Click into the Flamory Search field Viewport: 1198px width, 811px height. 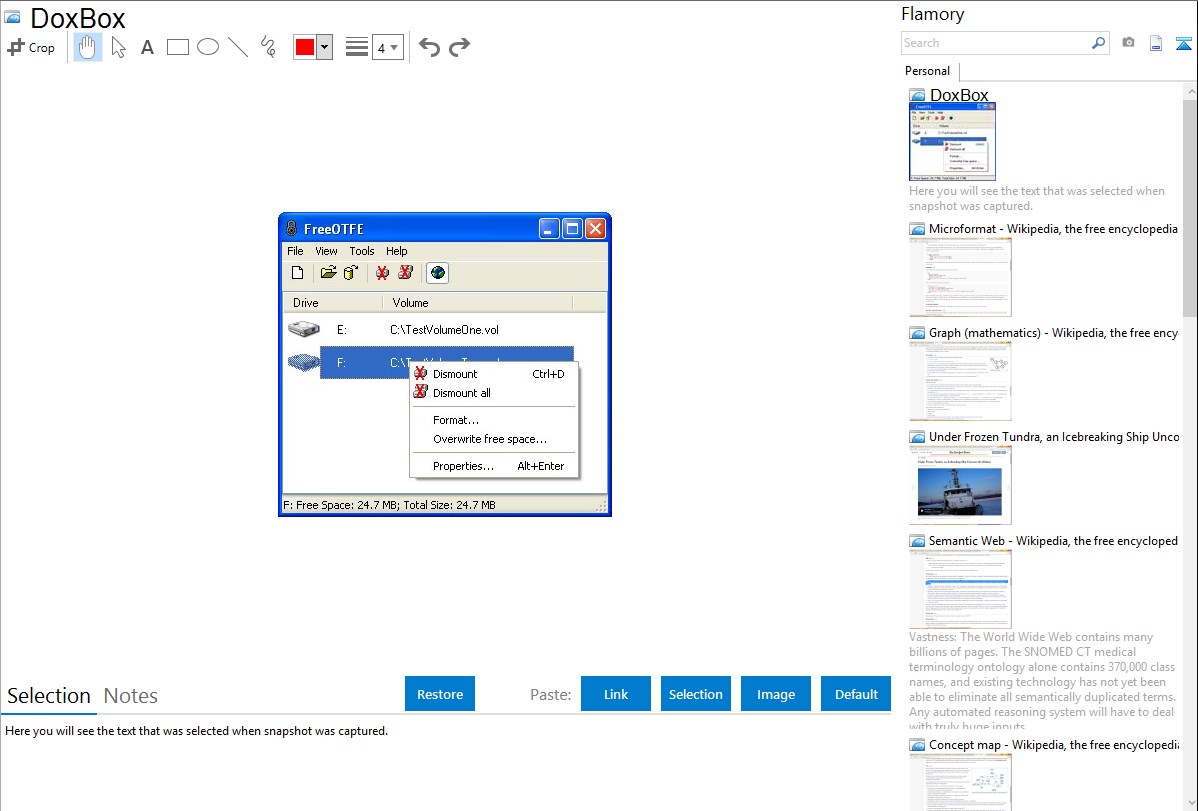(x=996, y=43)
